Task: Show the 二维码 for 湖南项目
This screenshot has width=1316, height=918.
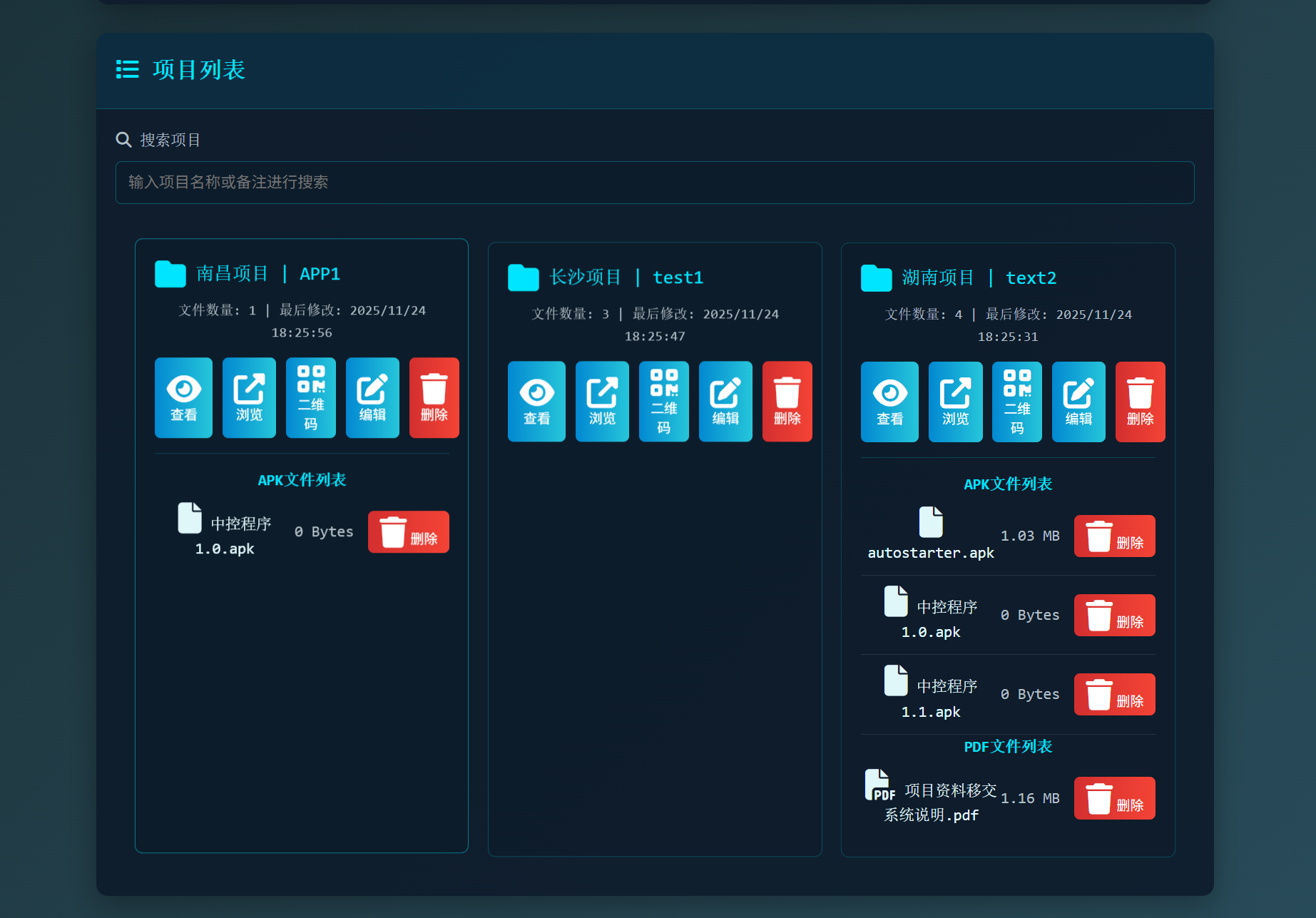Action: pyautogui.click(x=1016, y=402)
